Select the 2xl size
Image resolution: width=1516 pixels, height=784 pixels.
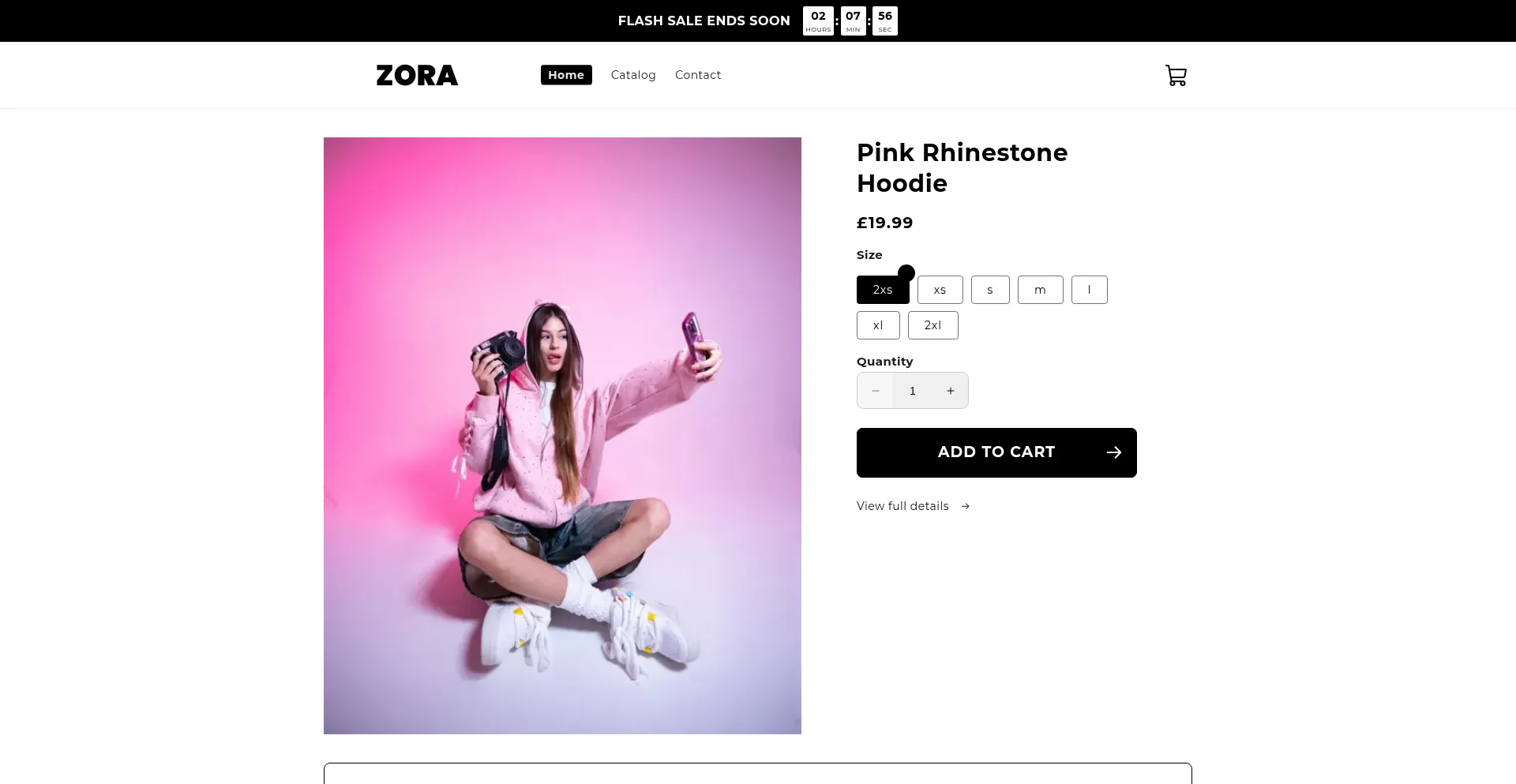[932, 326]
